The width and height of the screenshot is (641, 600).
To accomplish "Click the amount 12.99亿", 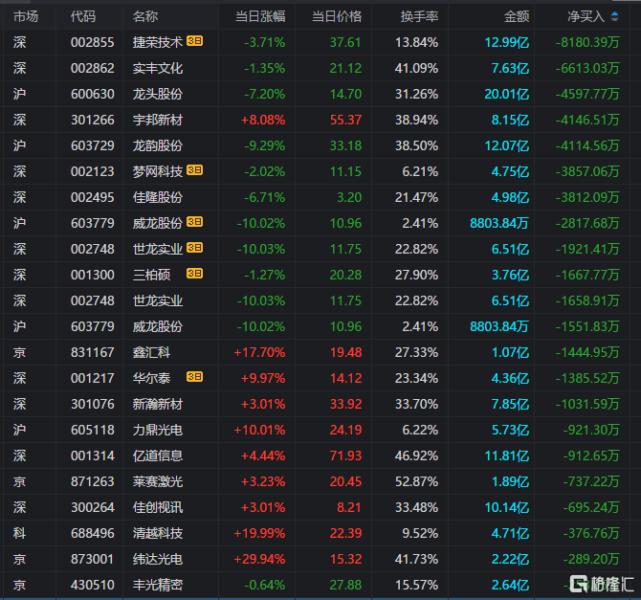I will click(x=507, y=42).
